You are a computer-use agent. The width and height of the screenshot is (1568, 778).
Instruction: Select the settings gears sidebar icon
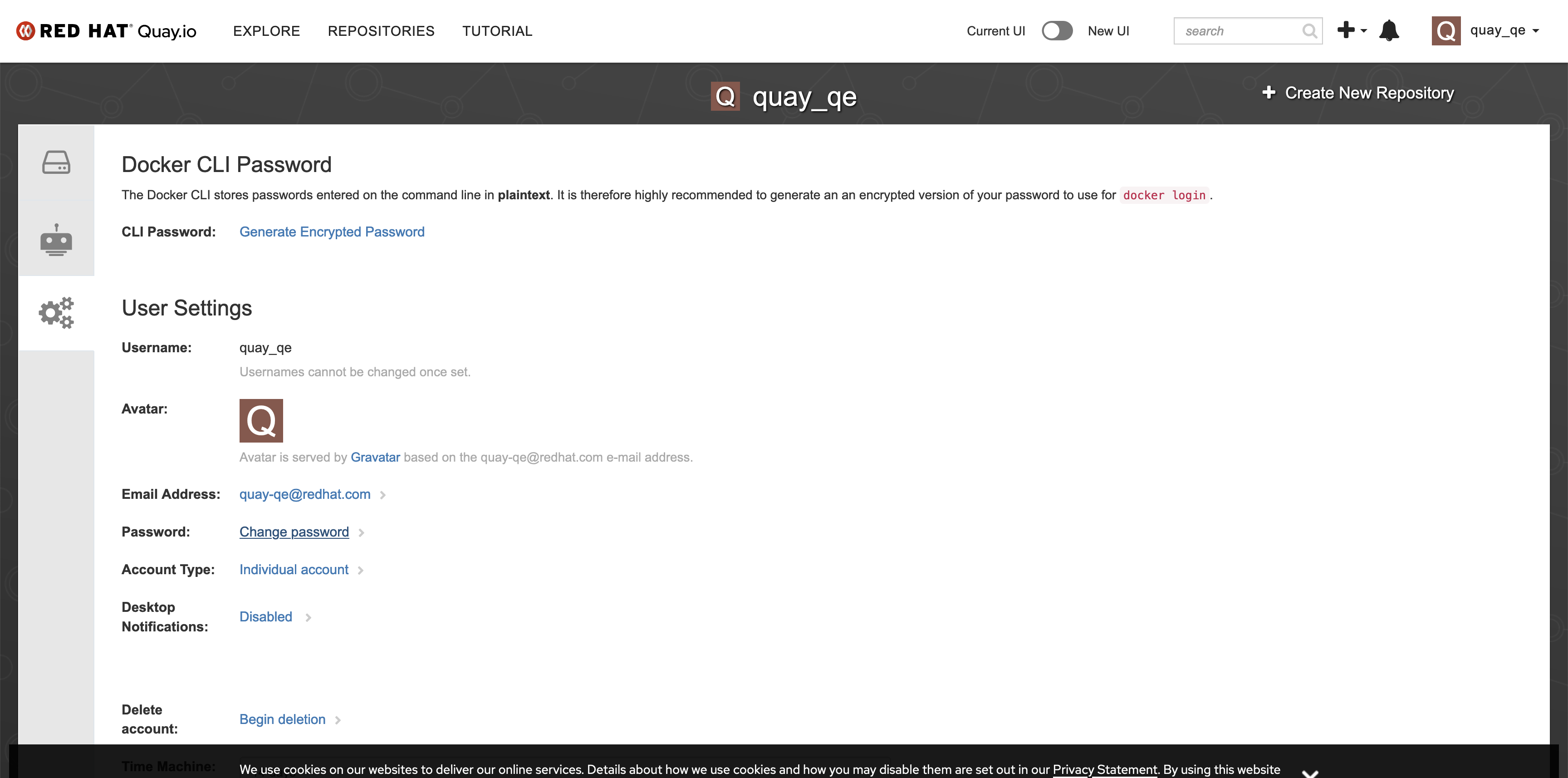coord(56,313)
